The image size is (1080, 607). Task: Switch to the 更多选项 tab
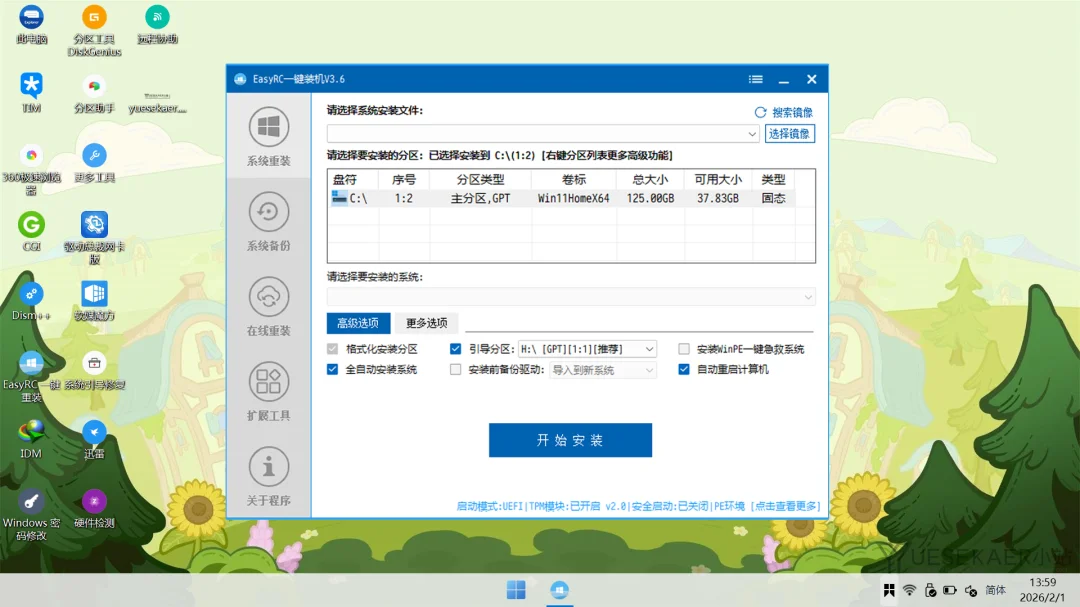point(427,323)
